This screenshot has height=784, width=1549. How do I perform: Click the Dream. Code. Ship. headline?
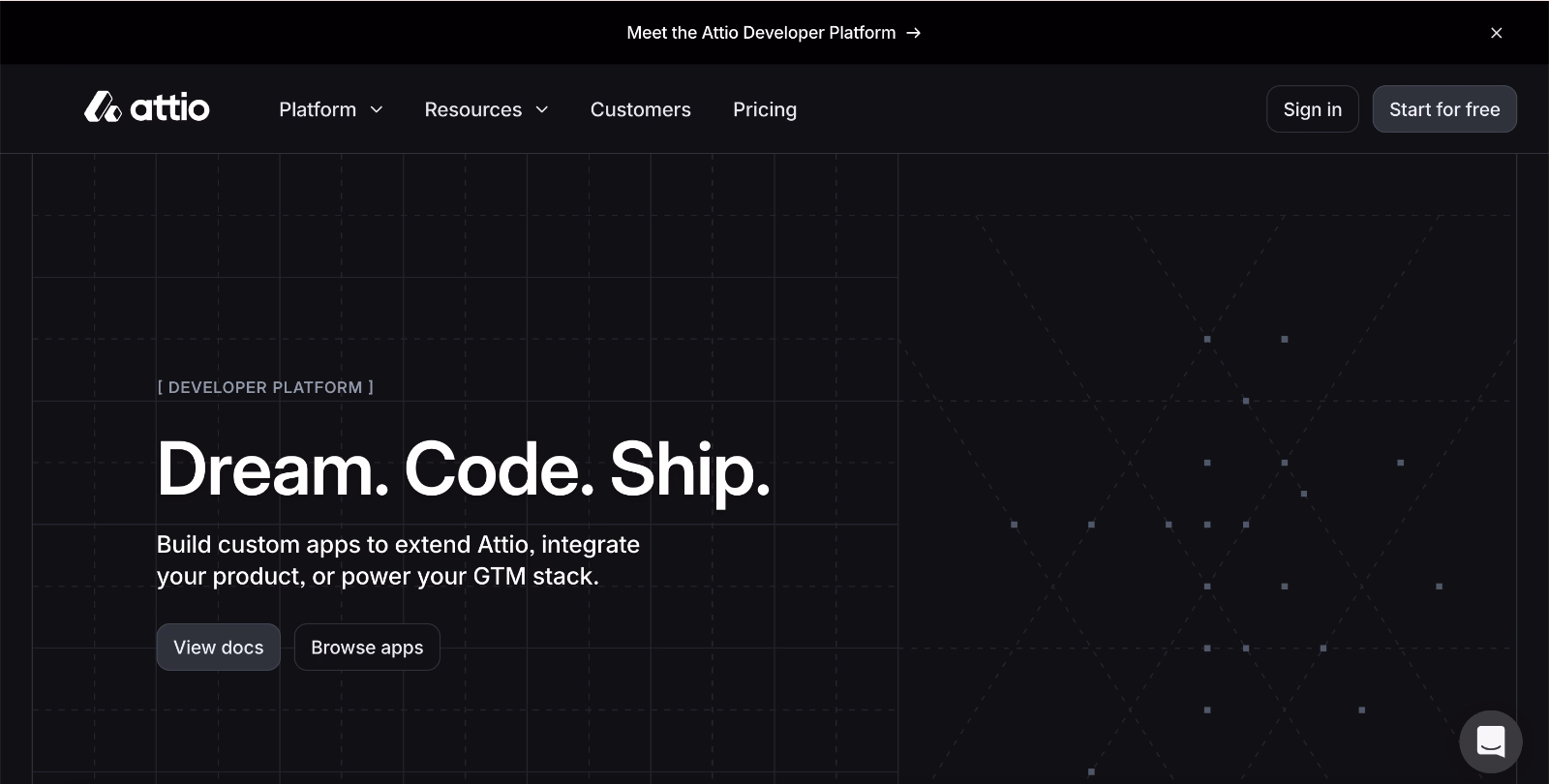click(x=464, y=469)
